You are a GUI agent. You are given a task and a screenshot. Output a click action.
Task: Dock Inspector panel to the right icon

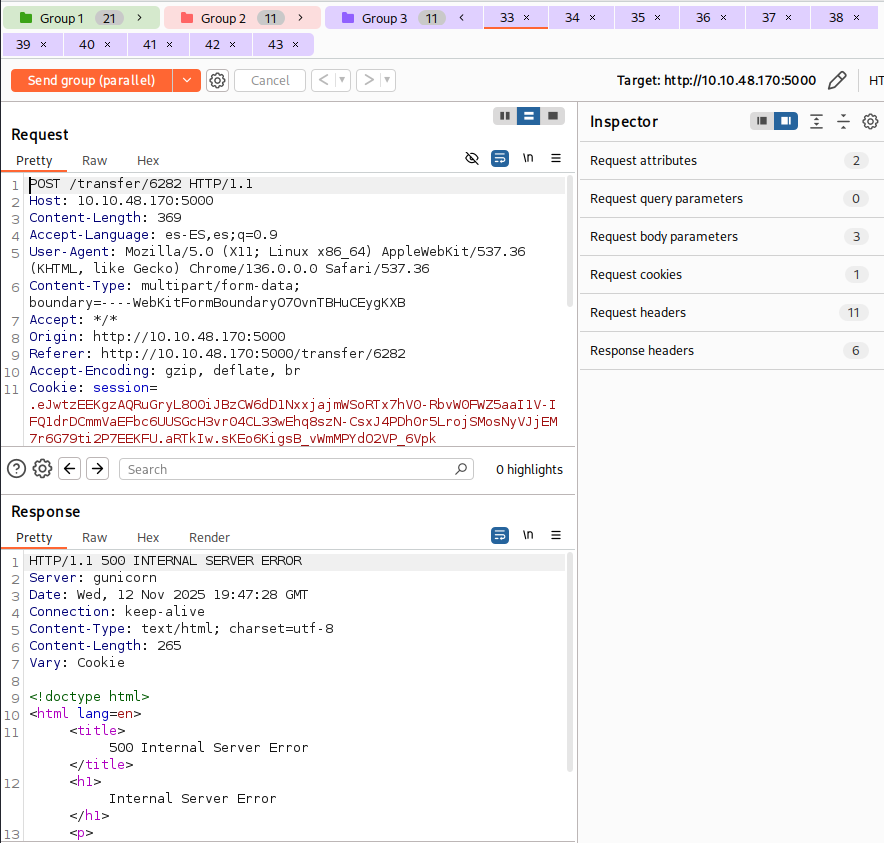[x=786, y=121]
